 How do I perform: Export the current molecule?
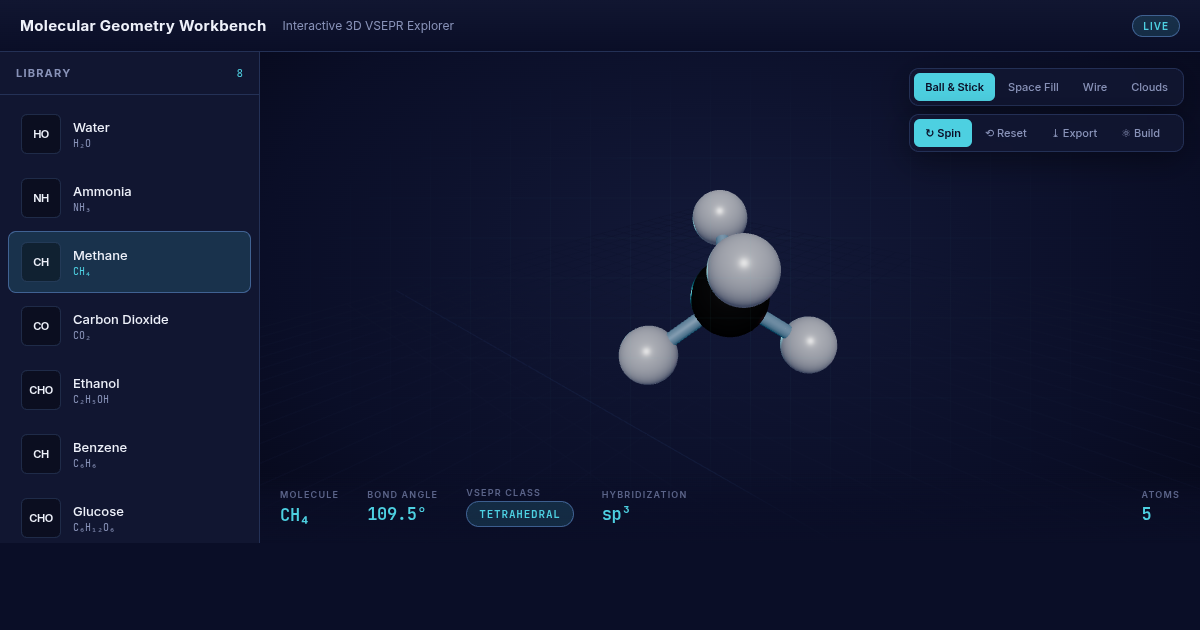tap(1074, 133)
